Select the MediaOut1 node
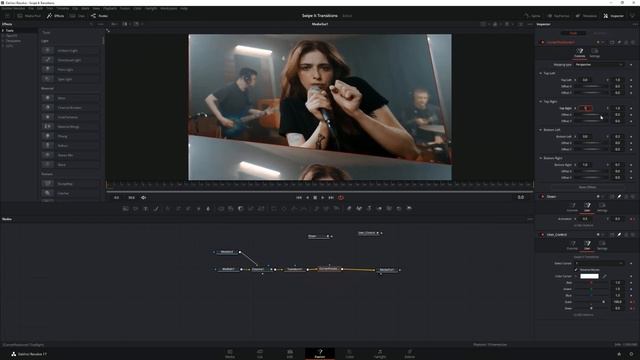 387,270
